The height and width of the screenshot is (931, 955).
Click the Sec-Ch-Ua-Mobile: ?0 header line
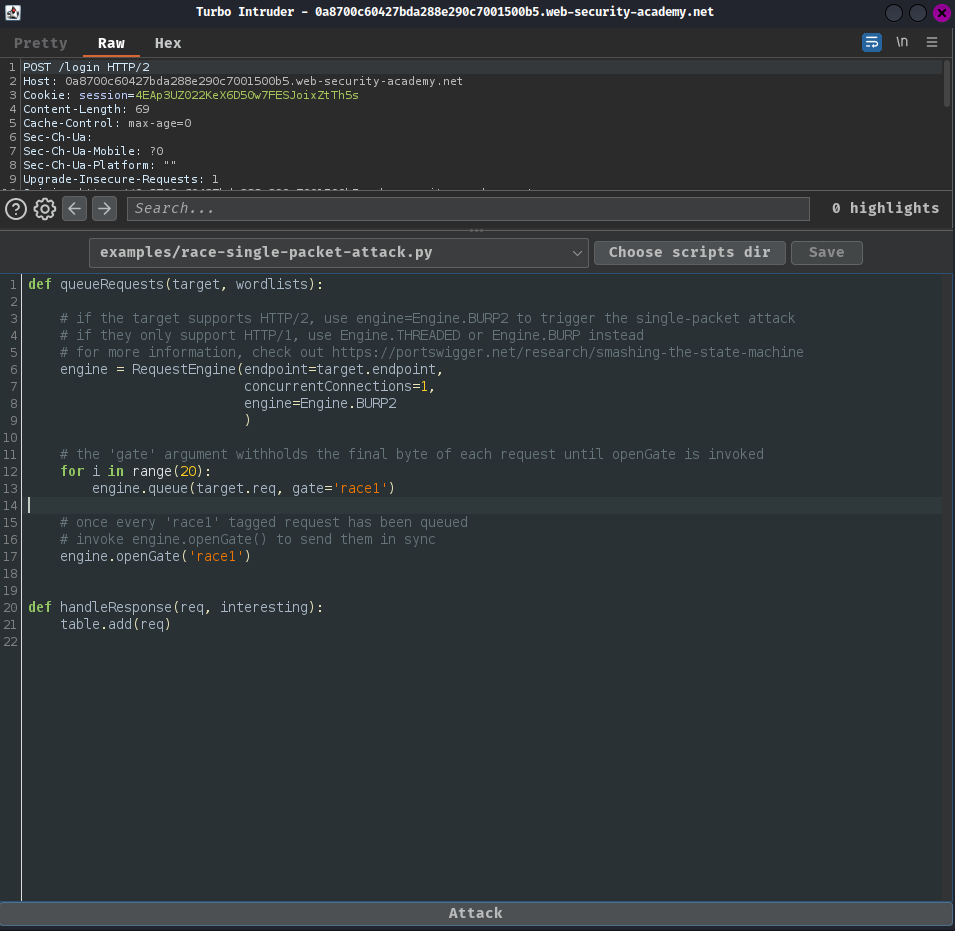[x=93, y=151]
